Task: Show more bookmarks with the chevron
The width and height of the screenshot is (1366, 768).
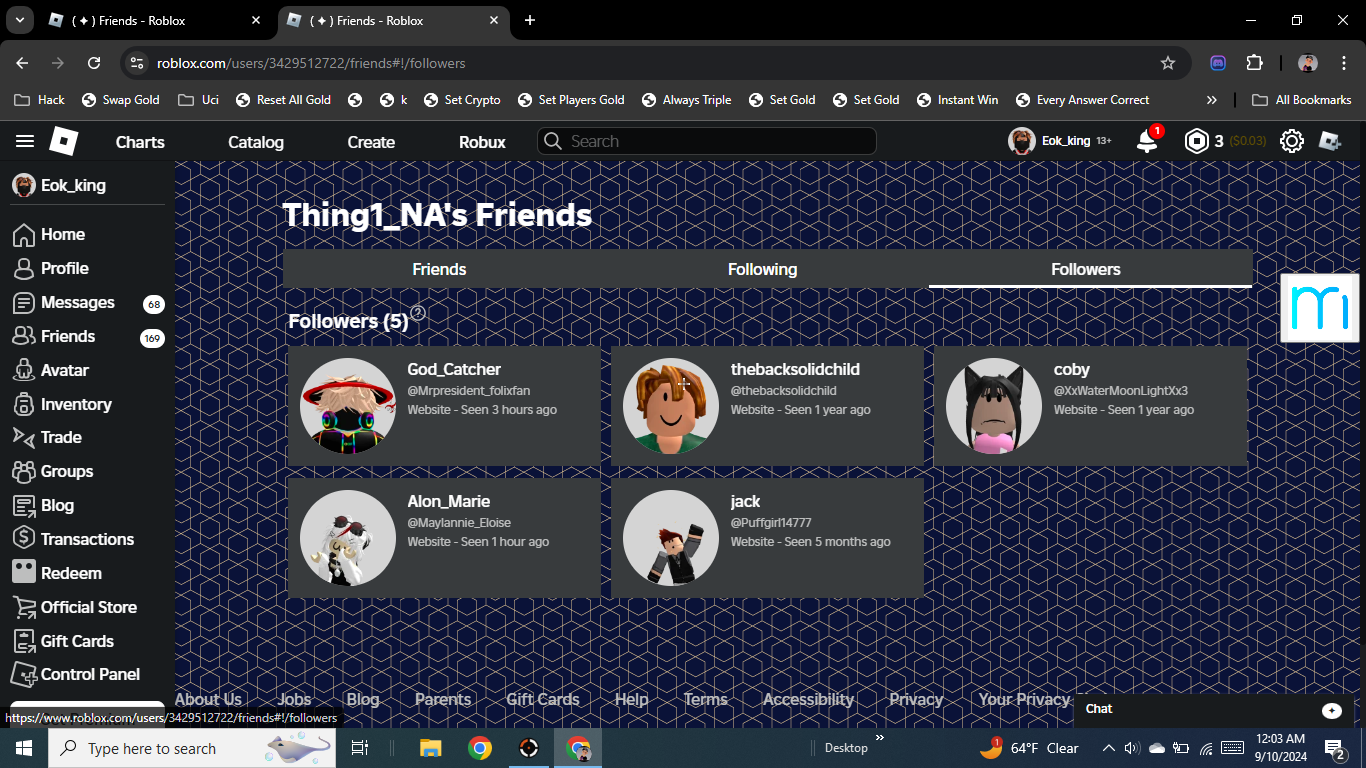Action: (x=1212, y=100)
